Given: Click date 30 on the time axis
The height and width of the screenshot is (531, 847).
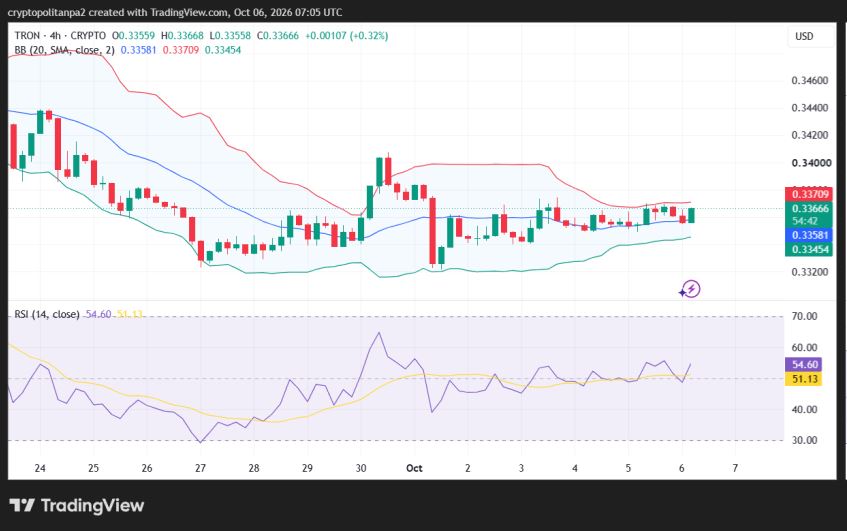Looking at the screenshot, I should [361, 468].
